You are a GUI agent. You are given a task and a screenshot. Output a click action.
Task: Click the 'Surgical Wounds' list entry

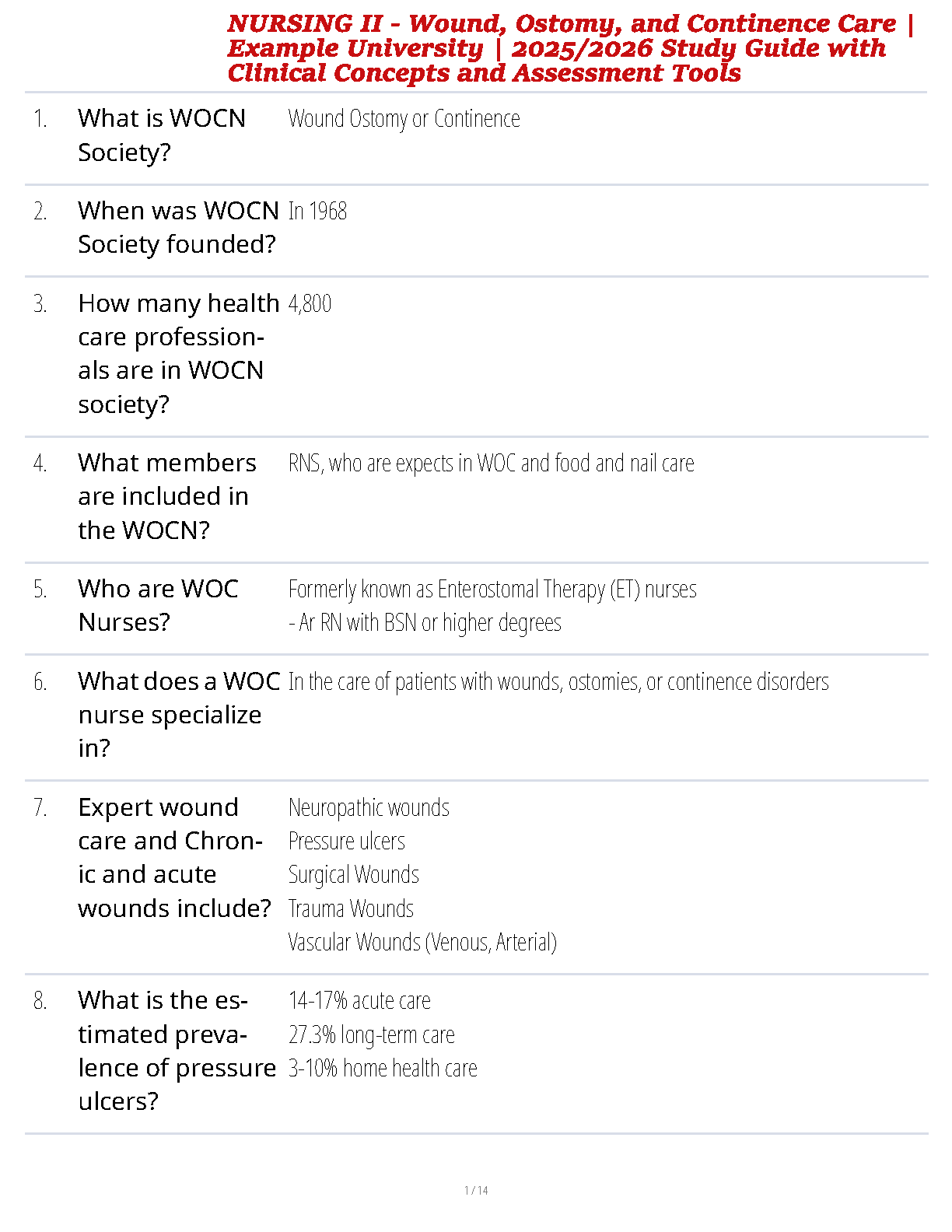coord(353,875)
